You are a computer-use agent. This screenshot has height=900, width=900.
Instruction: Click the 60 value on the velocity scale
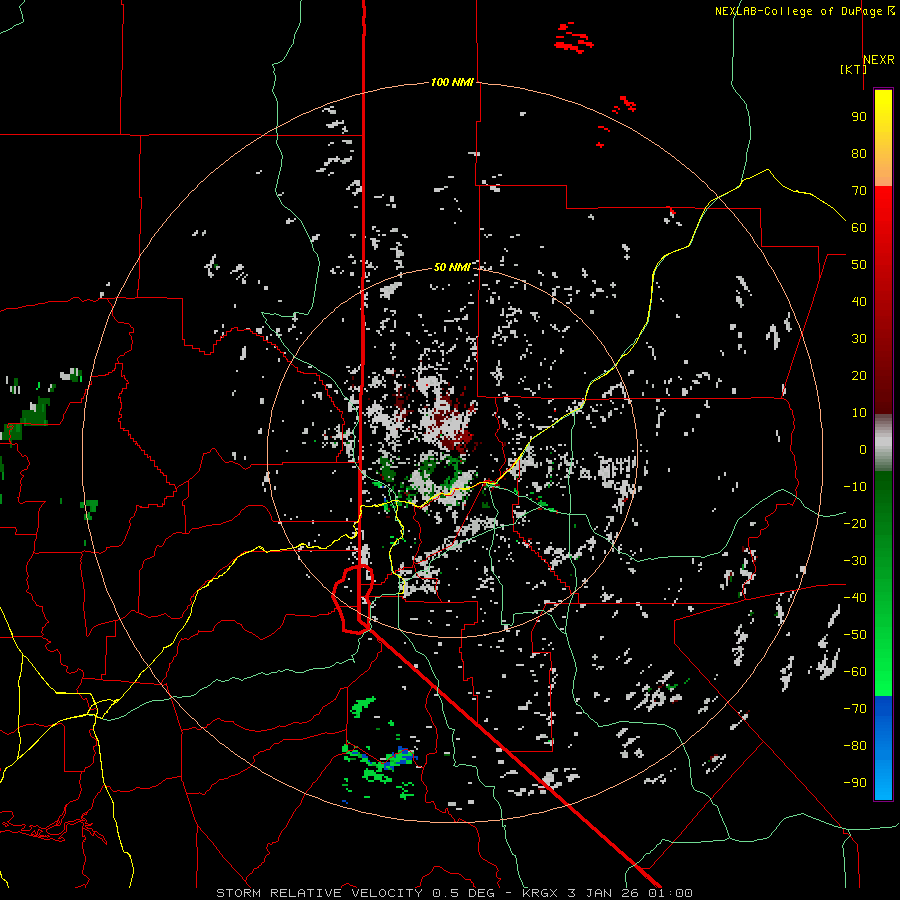click(x=859, y=228)
